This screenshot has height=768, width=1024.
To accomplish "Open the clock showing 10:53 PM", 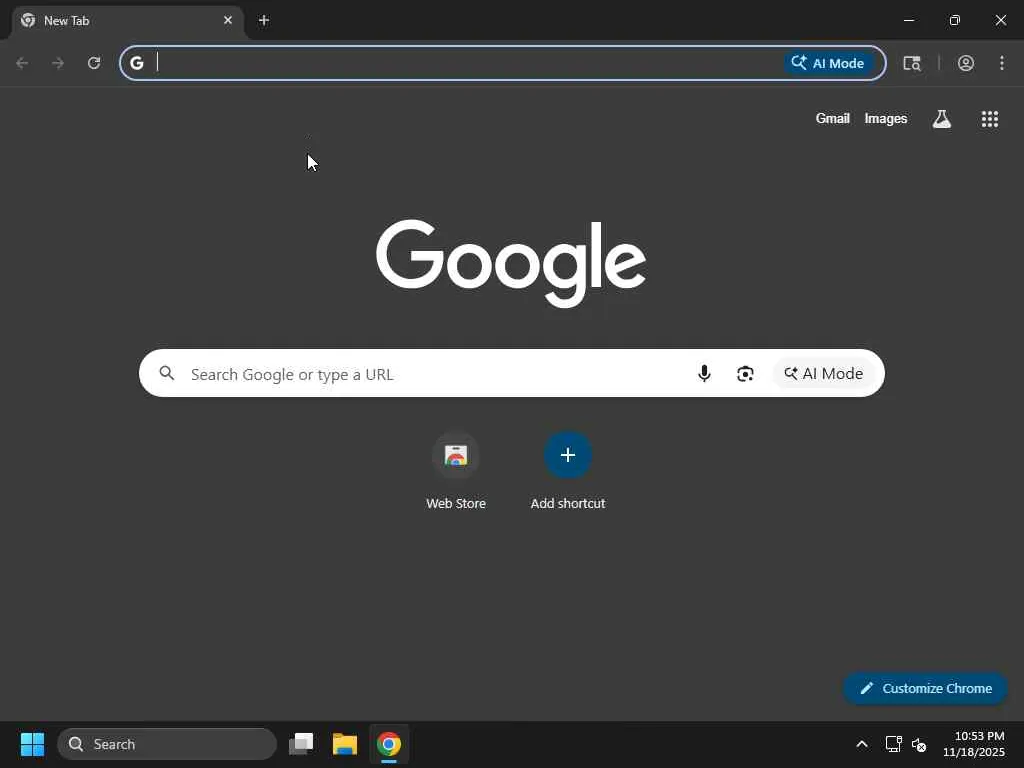I will coord(974,744).
